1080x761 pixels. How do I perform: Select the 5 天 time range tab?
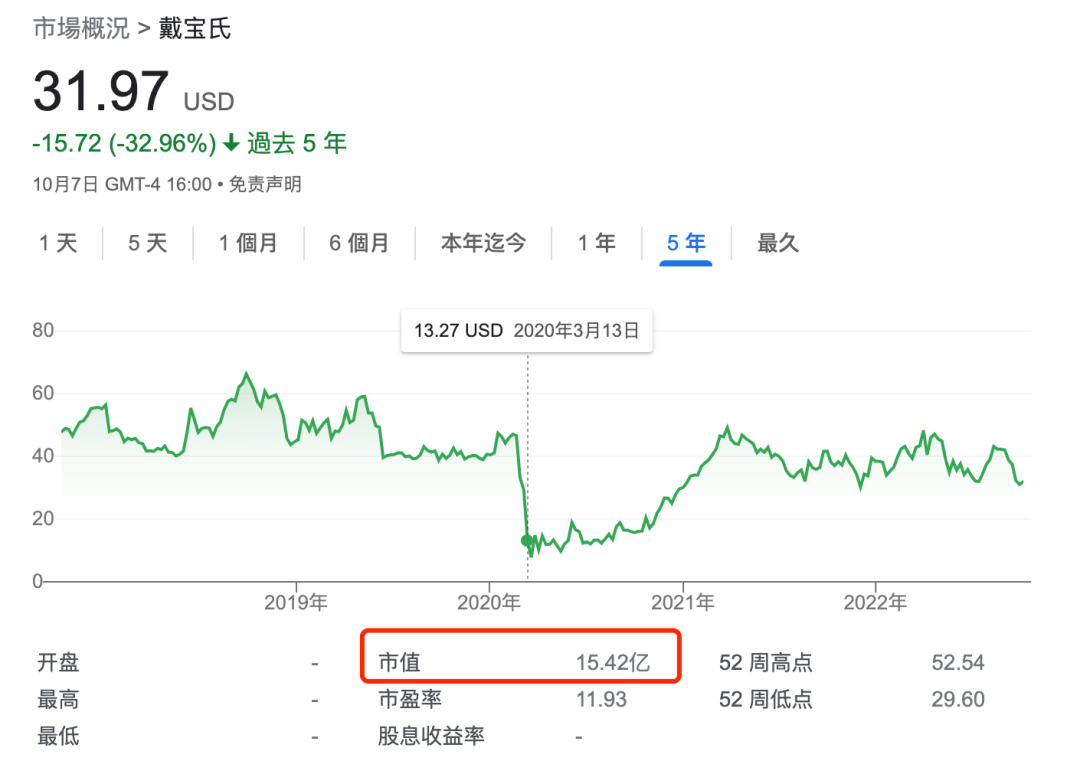148,243
